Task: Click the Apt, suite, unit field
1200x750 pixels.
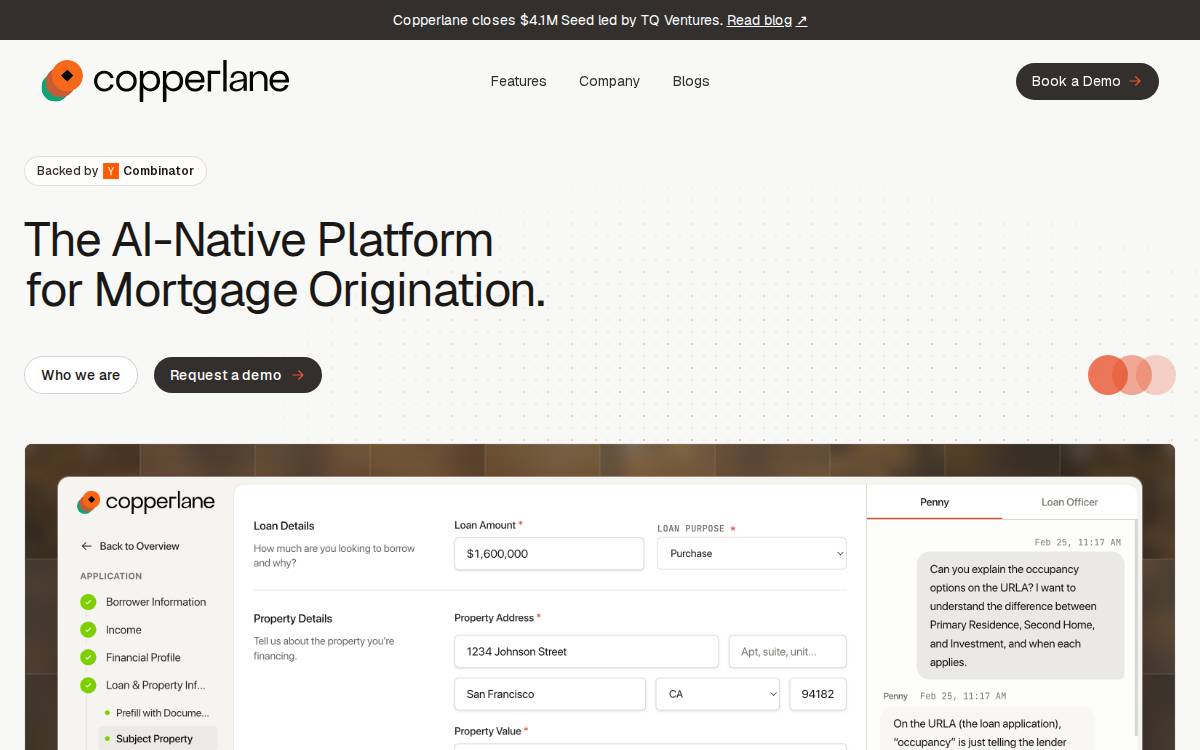Action: point(788,651)
